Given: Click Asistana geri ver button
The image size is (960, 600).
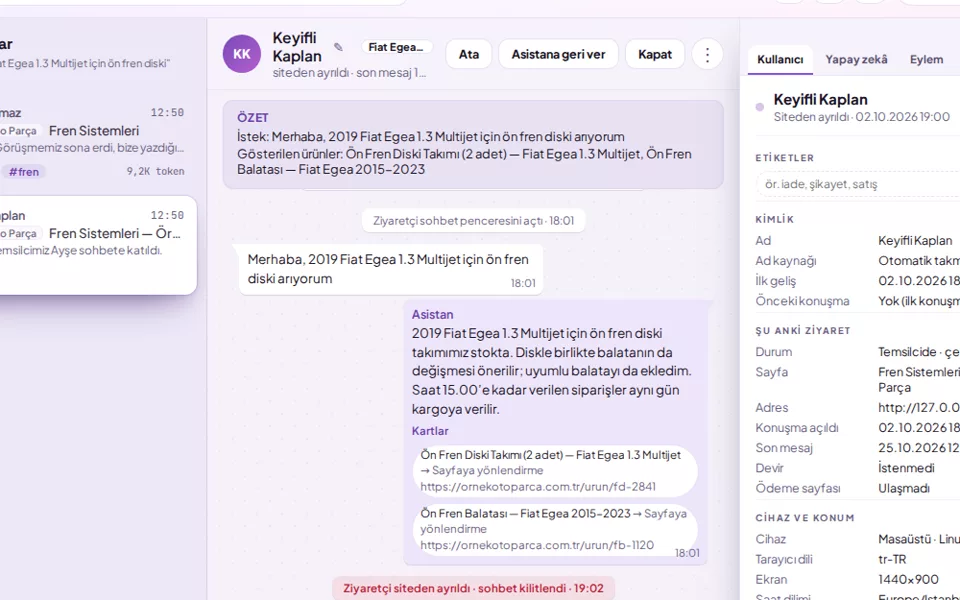Looking at the screenshot, I should point(558,54).
